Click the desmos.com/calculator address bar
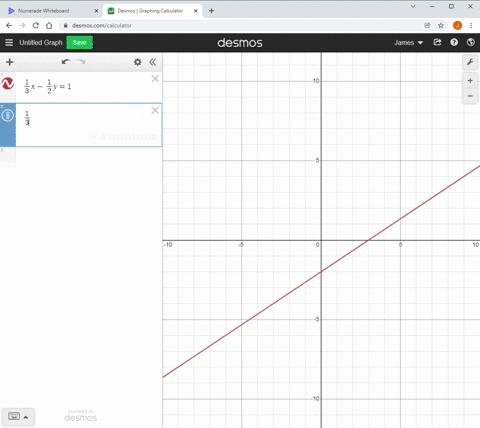 coord(102,25)
